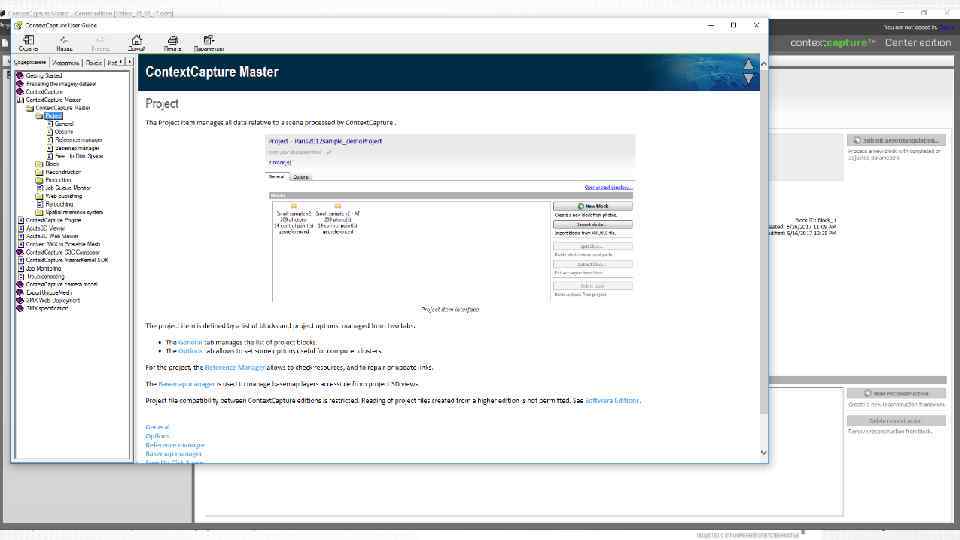Open the General topic in the tree
Image resolution: width=960 pixels, height=540 pixels.
(64, 124)
